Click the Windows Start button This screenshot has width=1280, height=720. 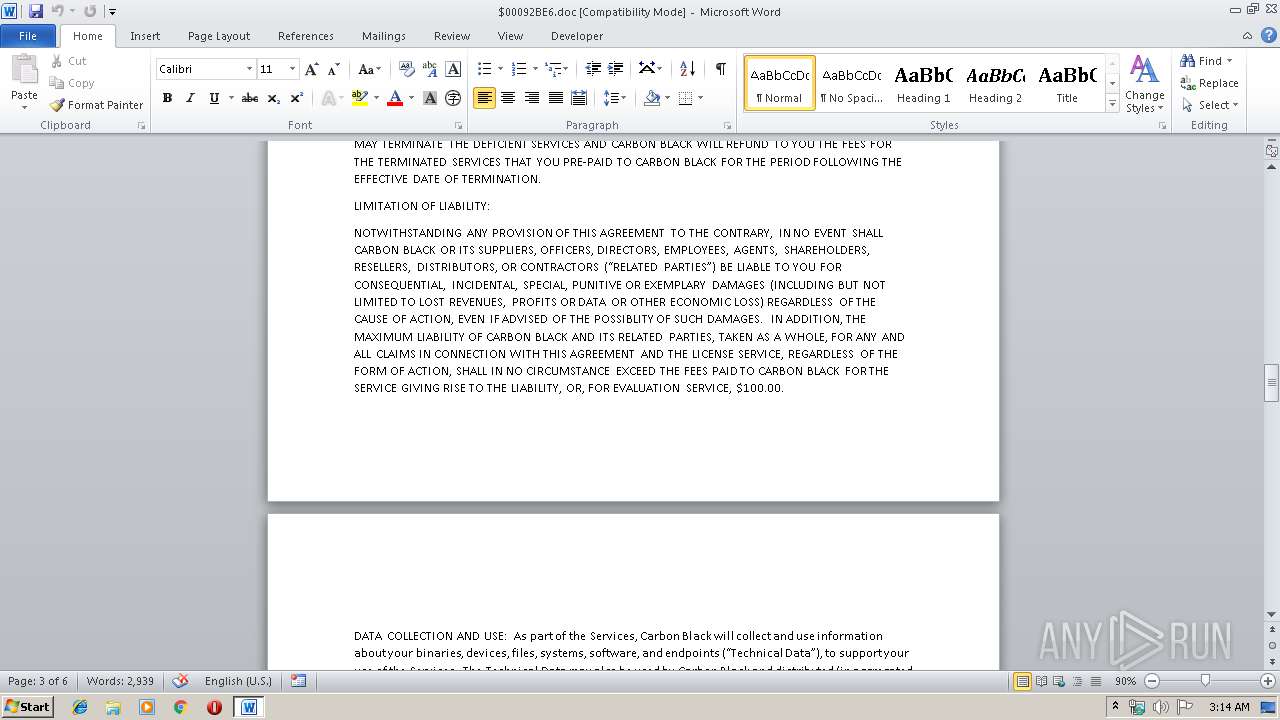pos(28,706)
